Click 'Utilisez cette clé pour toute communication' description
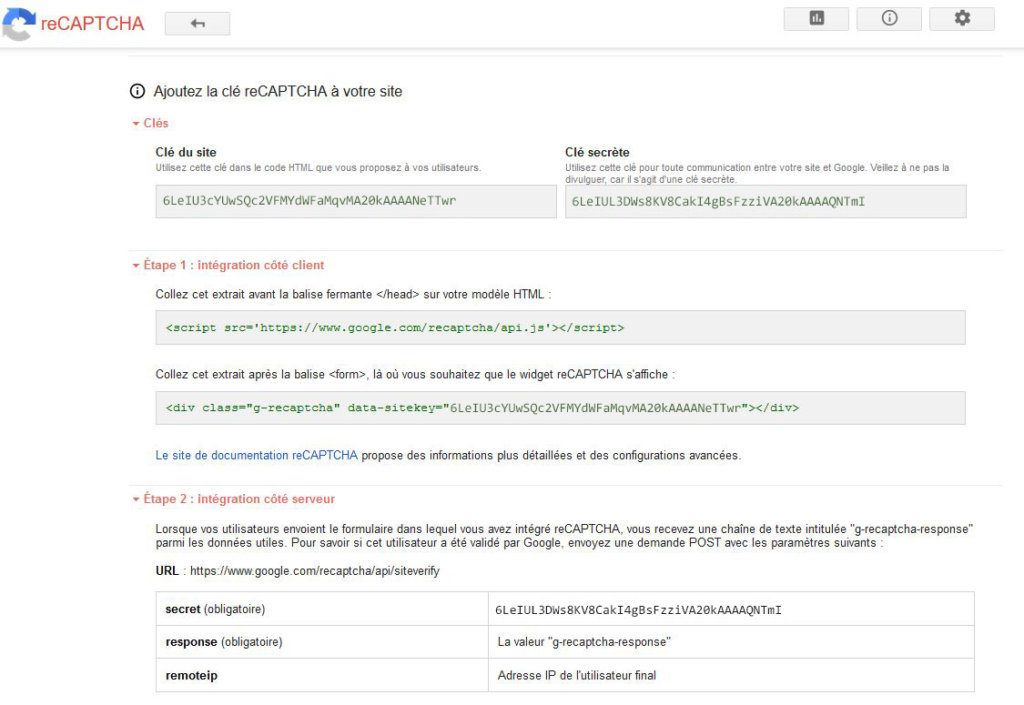The width and height of the screenshot is (1024, 705). coord(758,174)
